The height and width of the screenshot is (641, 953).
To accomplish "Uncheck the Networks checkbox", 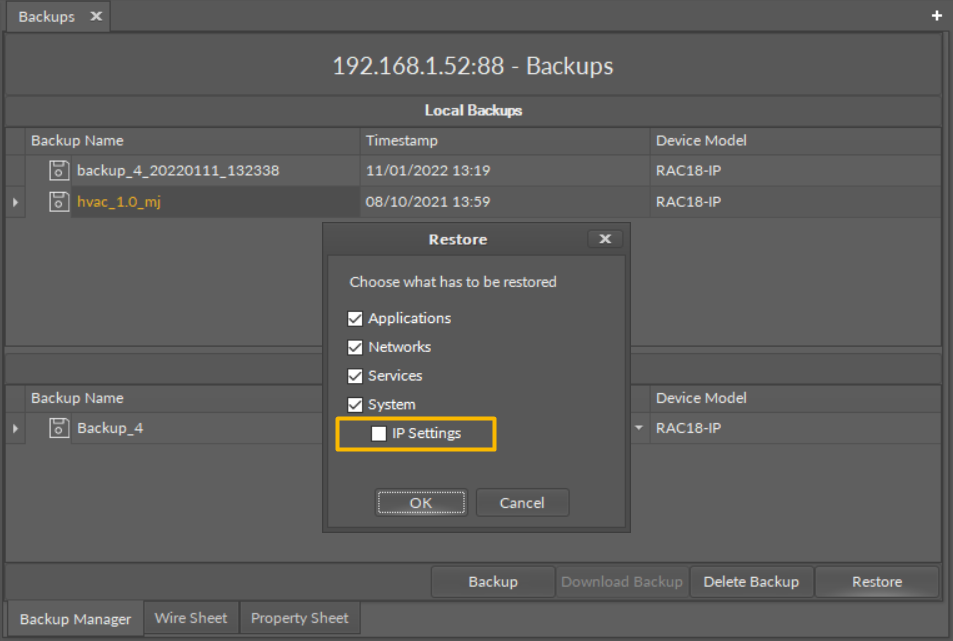I will [x=355, y=348].
